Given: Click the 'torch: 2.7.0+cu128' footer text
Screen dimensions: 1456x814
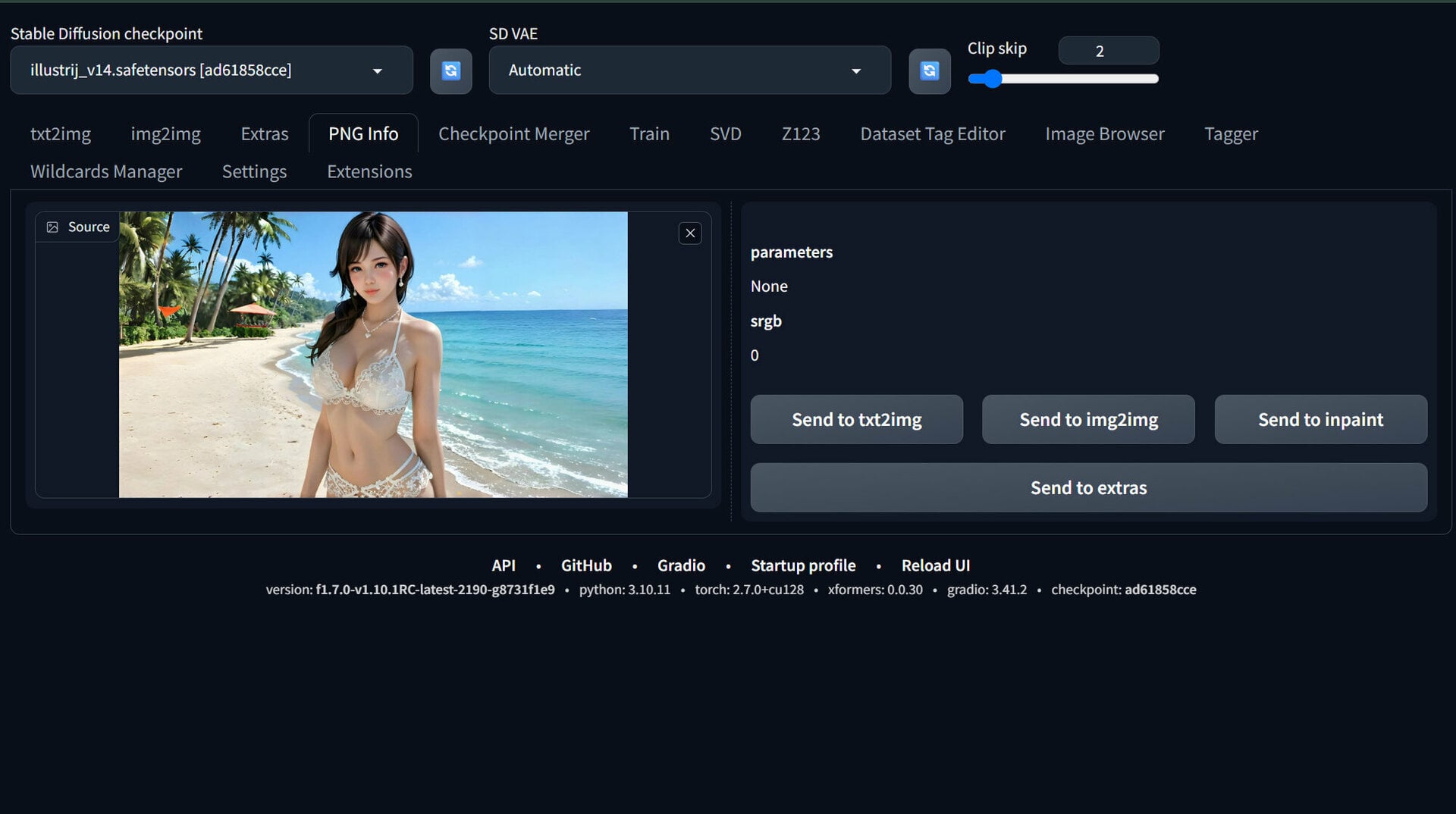Looking at the screenshot, I should click(749, 590).
